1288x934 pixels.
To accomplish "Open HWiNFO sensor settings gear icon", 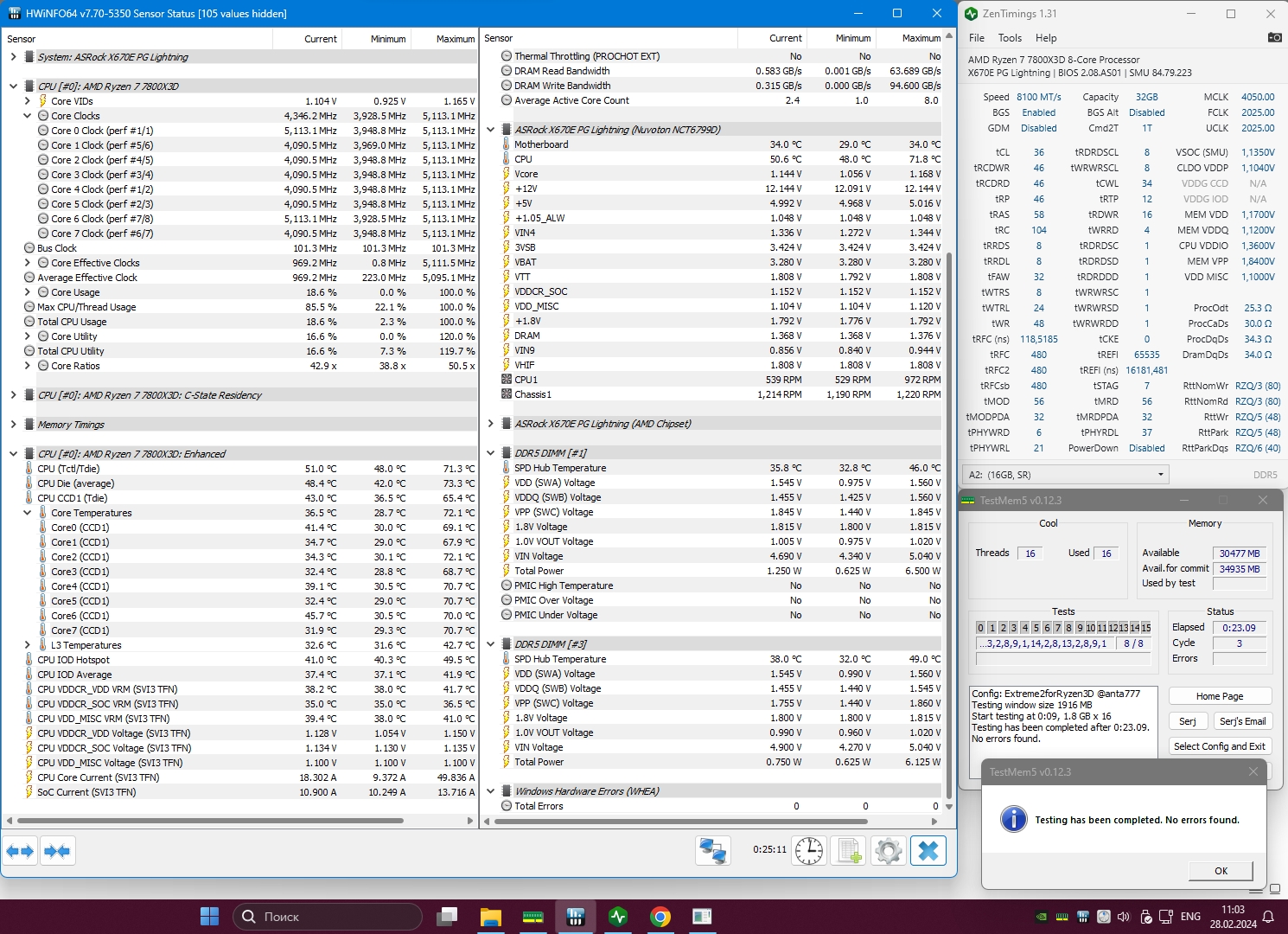I will (888, 851).
